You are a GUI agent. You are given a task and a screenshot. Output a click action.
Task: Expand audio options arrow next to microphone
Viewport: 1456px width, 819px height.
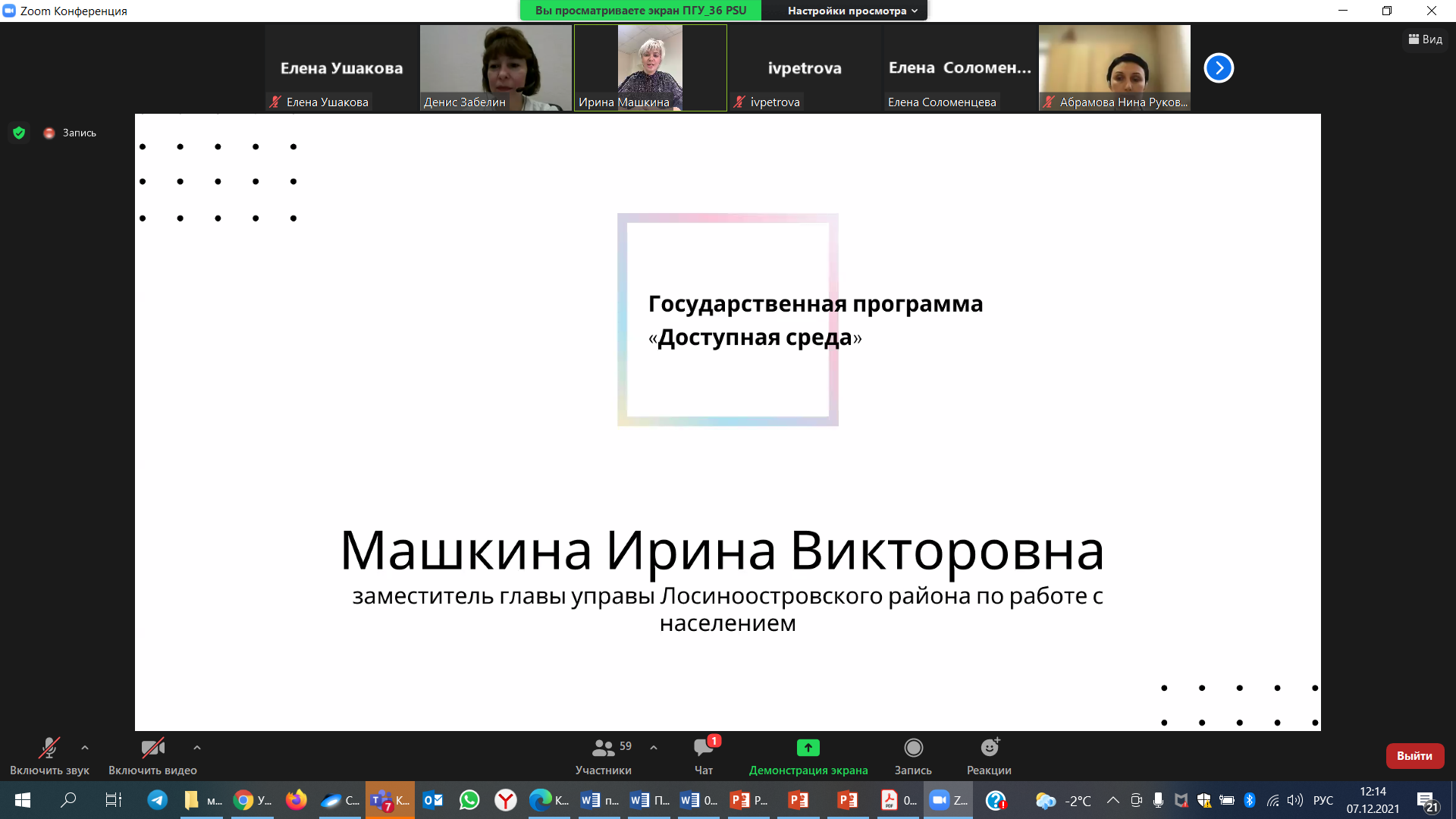pyautogui.click(x=85, y=748)
